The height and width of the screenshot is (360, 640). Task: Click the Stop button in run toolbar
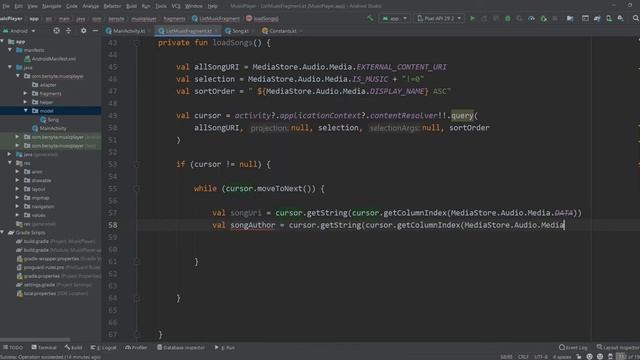tap(555, 18)
